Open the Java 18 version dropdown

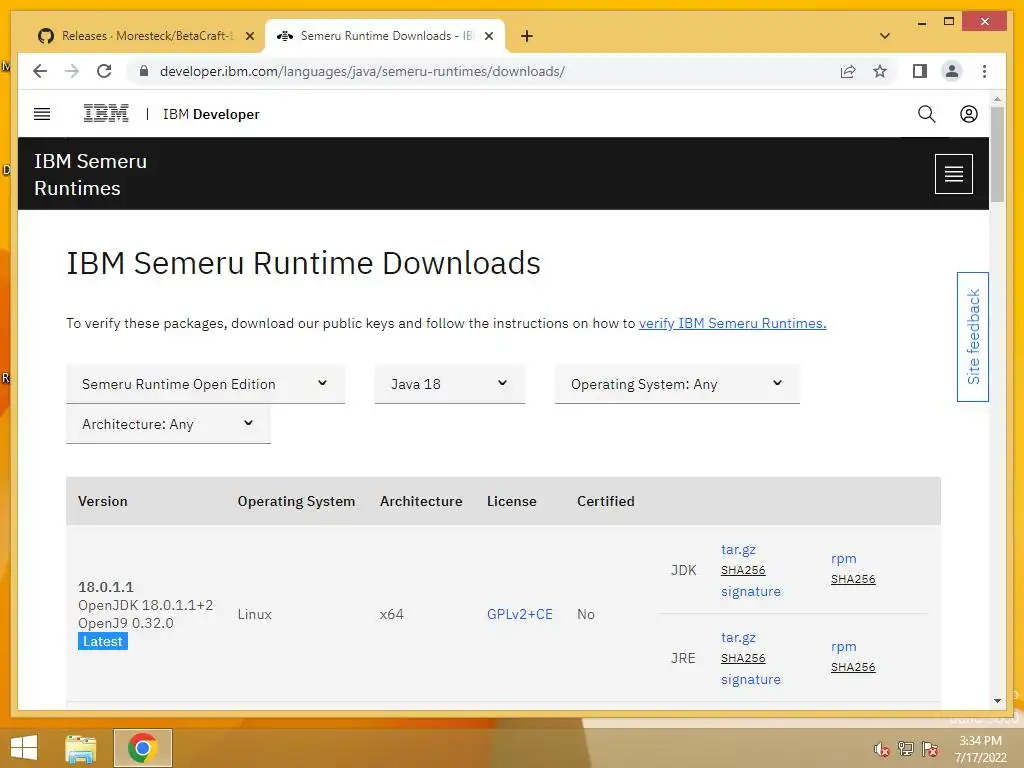click(x=449, y=384)
